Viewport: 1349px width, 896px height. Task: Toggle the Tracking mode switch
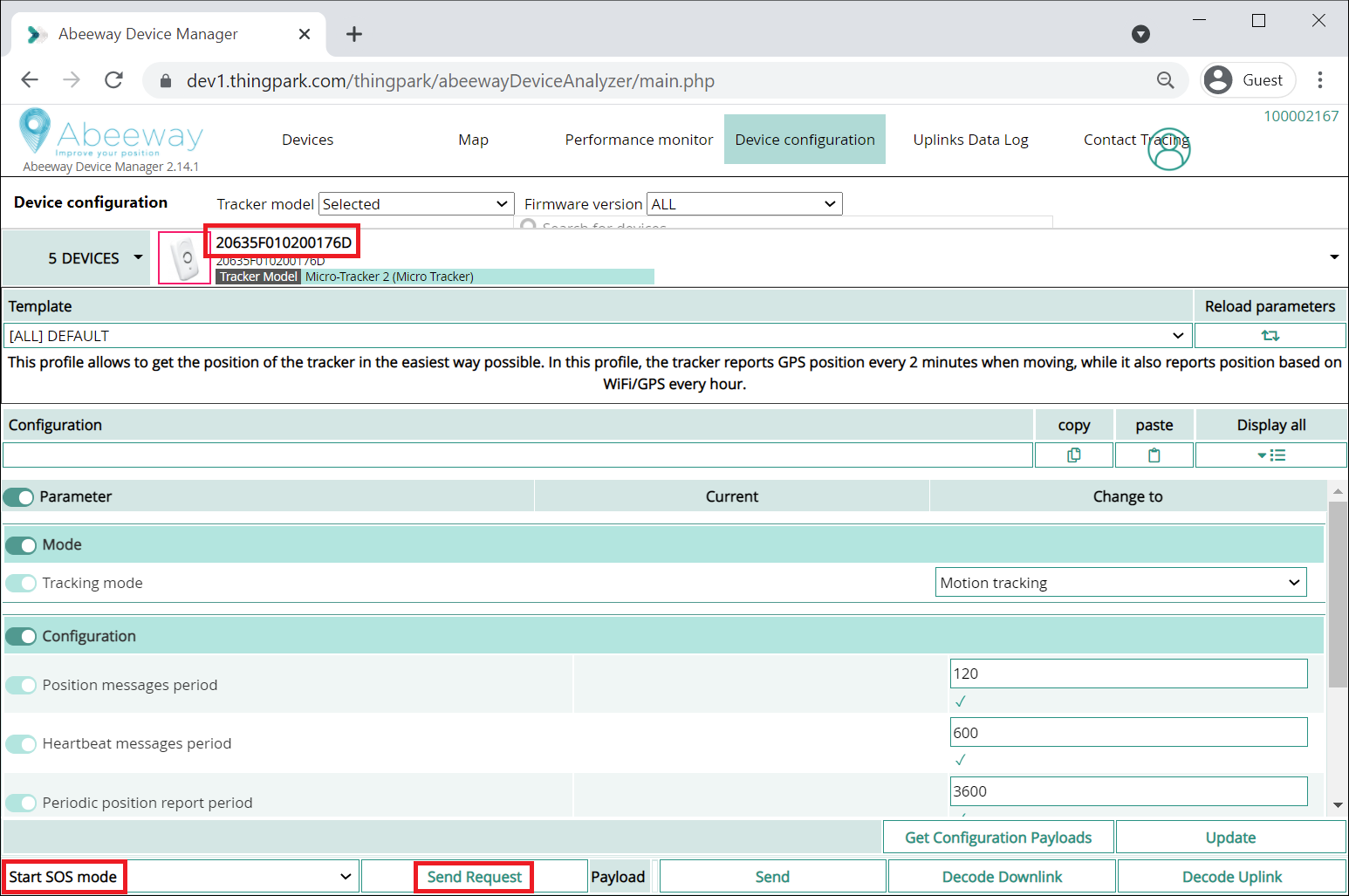point(22,583)
